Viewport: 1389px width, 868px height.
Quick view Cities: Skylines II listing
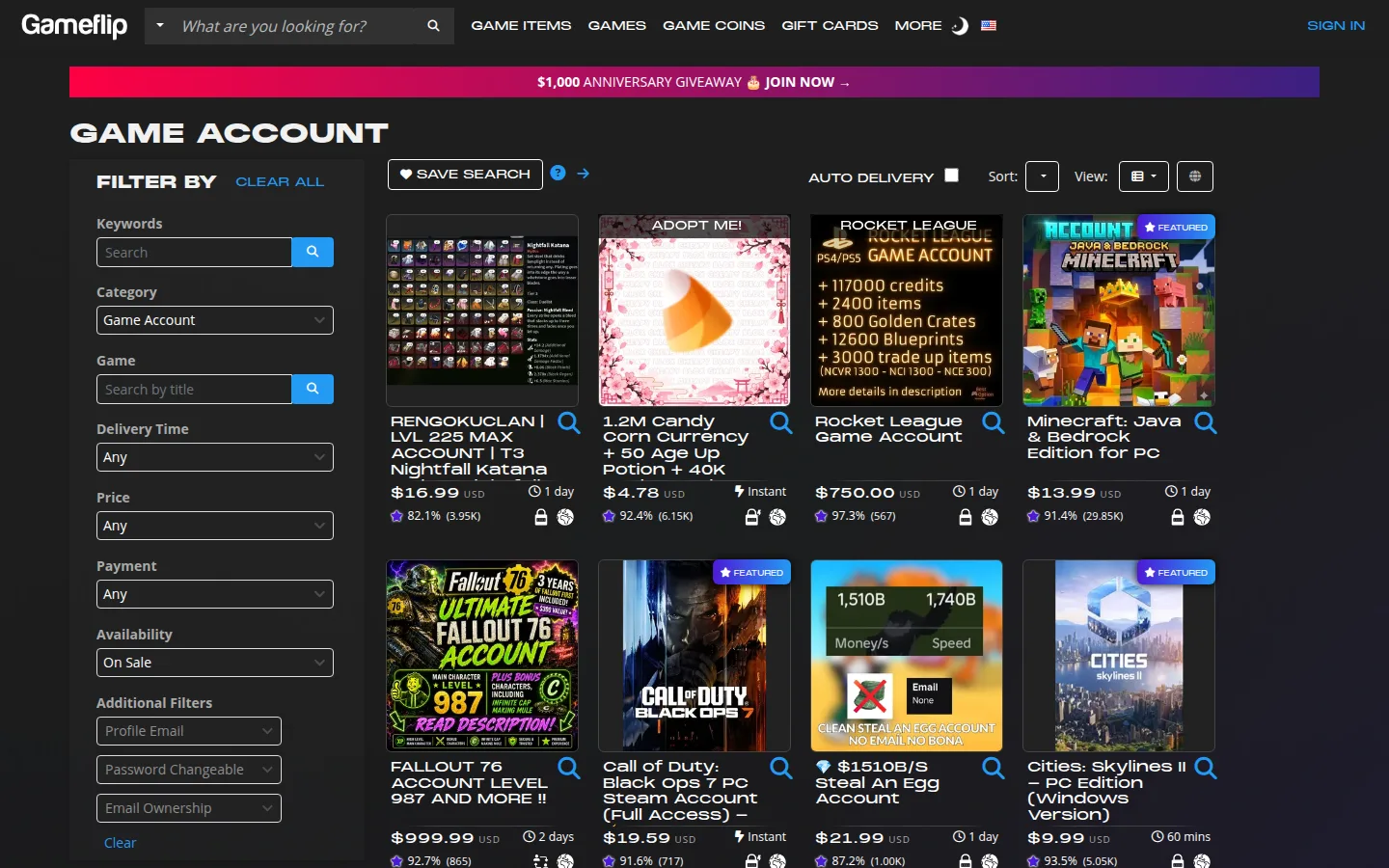coord(1206,768)
